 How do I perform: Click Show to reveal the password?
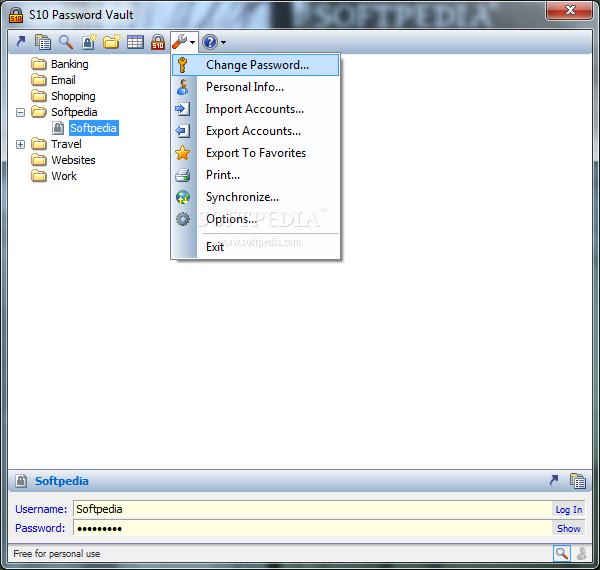(569, 528)
